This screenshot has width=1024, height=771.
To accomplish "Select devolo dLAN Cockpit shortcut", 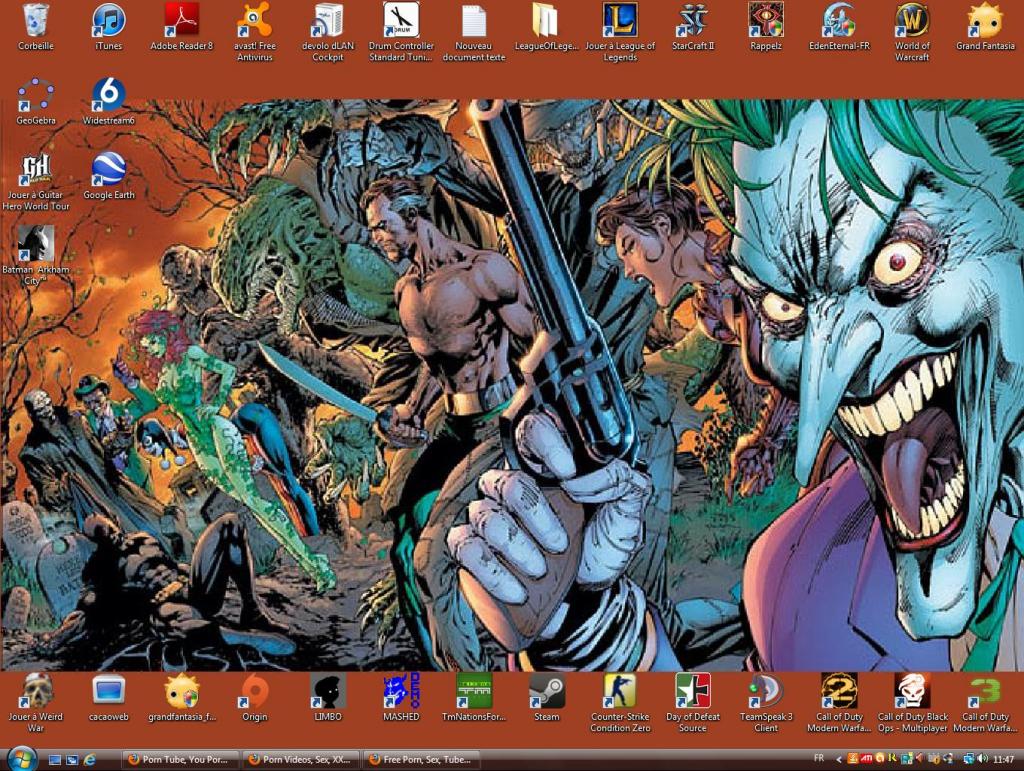I will pos(328,33).
